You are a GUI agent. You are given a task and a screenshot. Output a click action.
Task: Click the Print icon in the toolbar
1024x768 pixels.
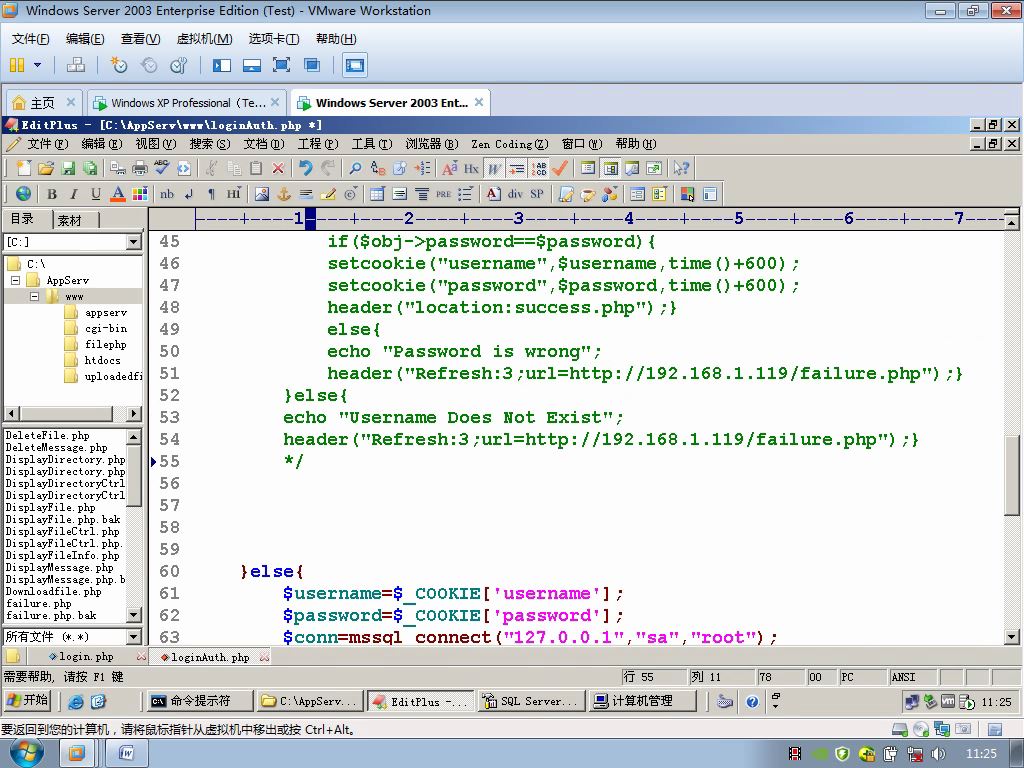point(140,168)
